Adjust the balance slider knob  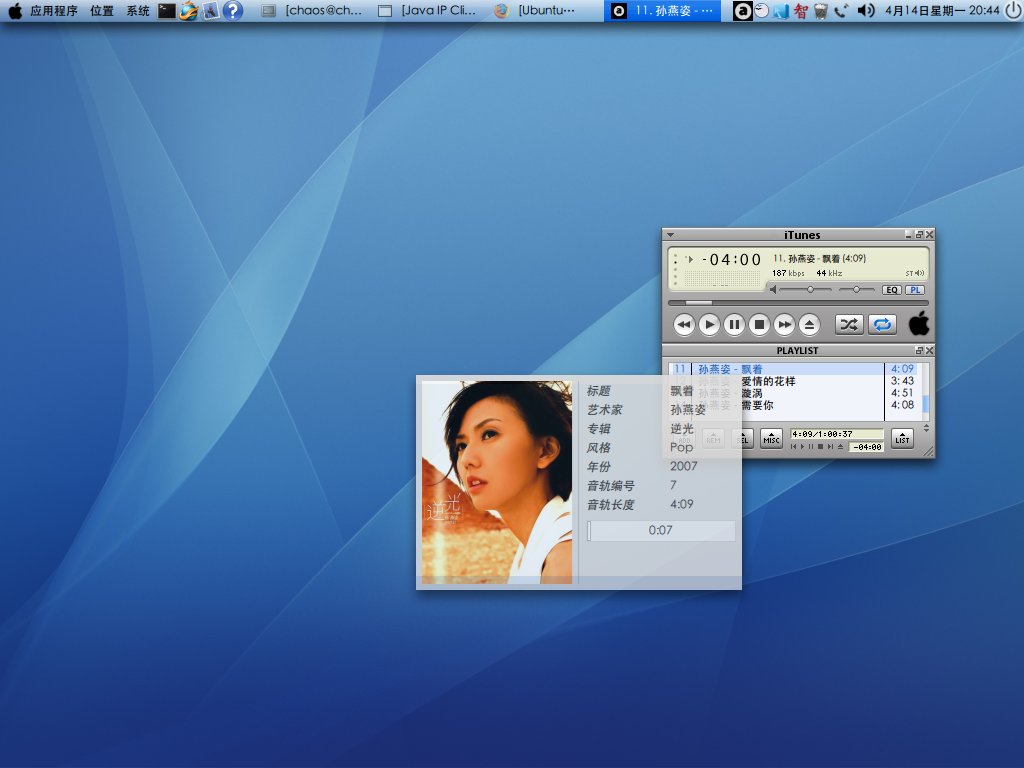click(x=856, y=289)
